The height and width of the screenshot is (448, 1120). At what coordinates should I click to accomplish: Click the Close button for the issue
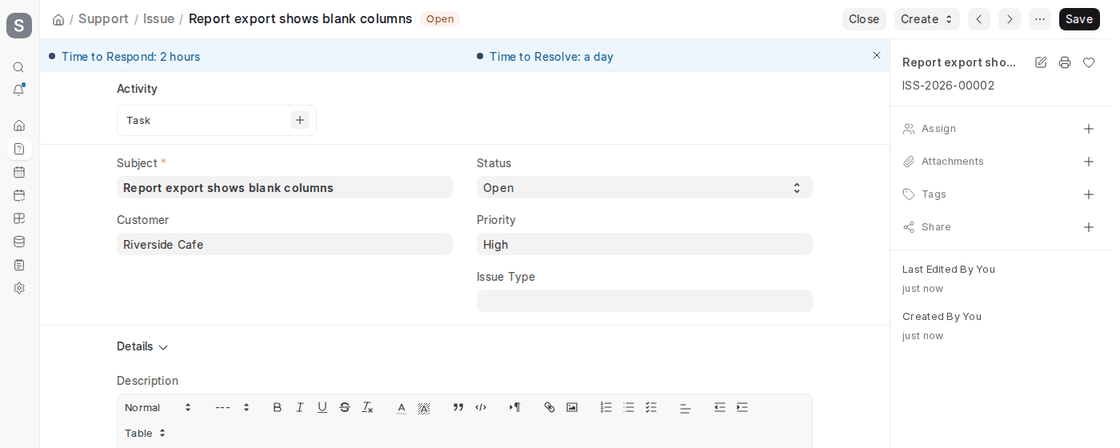(x=864, y=19)
